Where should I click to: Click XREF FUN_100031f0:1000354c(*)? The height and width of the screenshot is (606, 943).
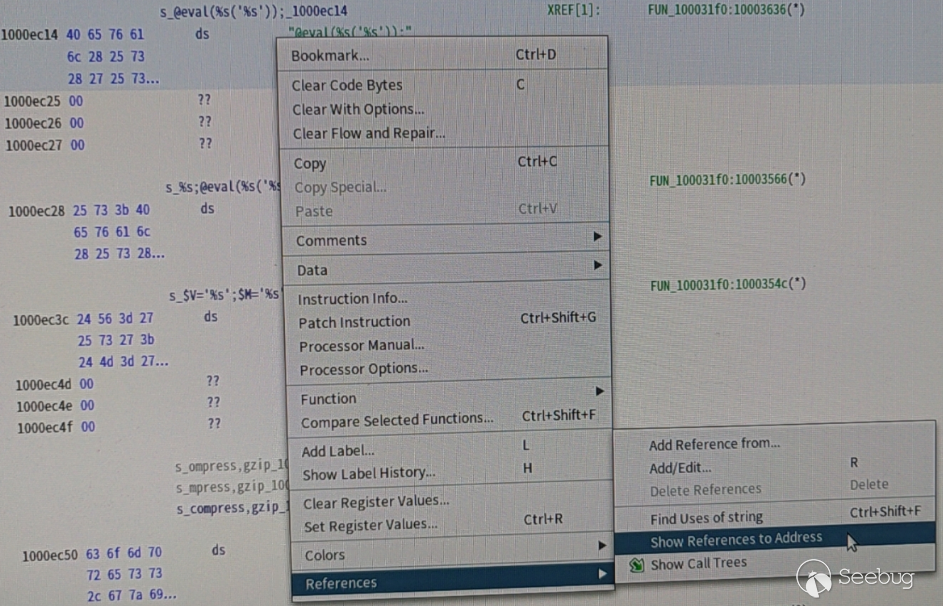pyautogui.click(x=728, y=284)
